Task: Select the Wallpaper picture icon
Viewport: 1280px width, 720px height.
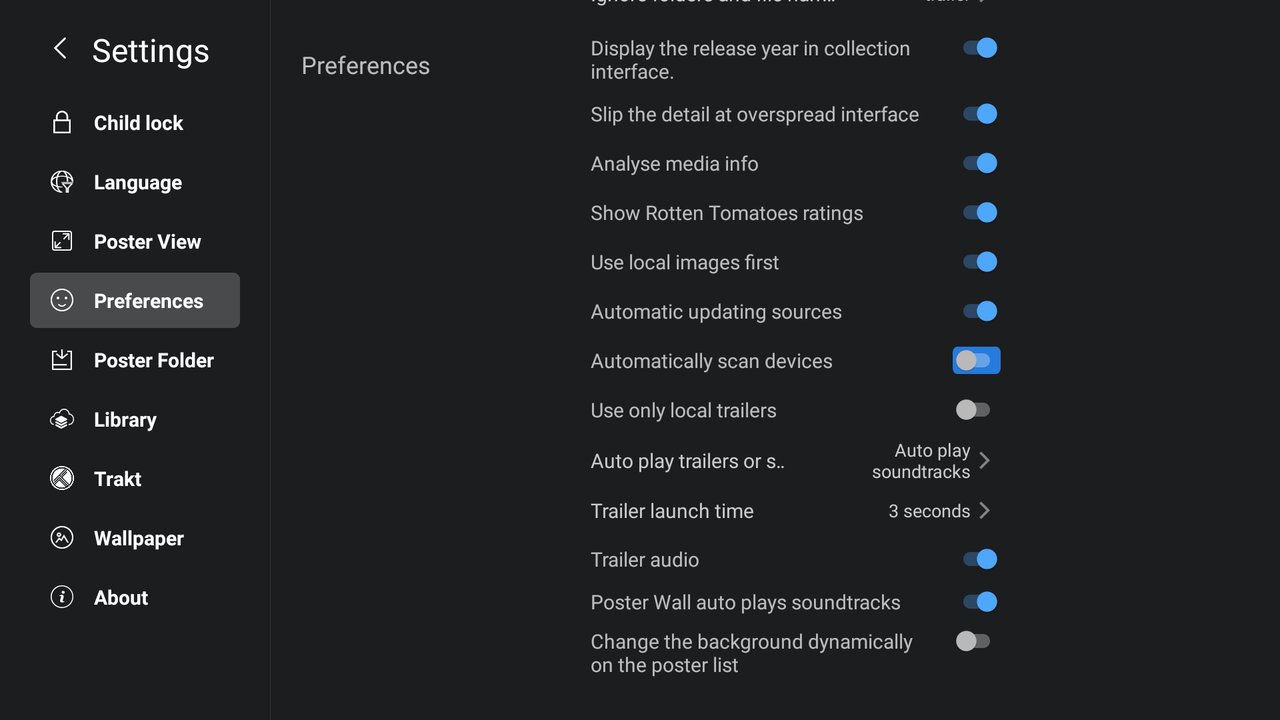Action: 62,538
